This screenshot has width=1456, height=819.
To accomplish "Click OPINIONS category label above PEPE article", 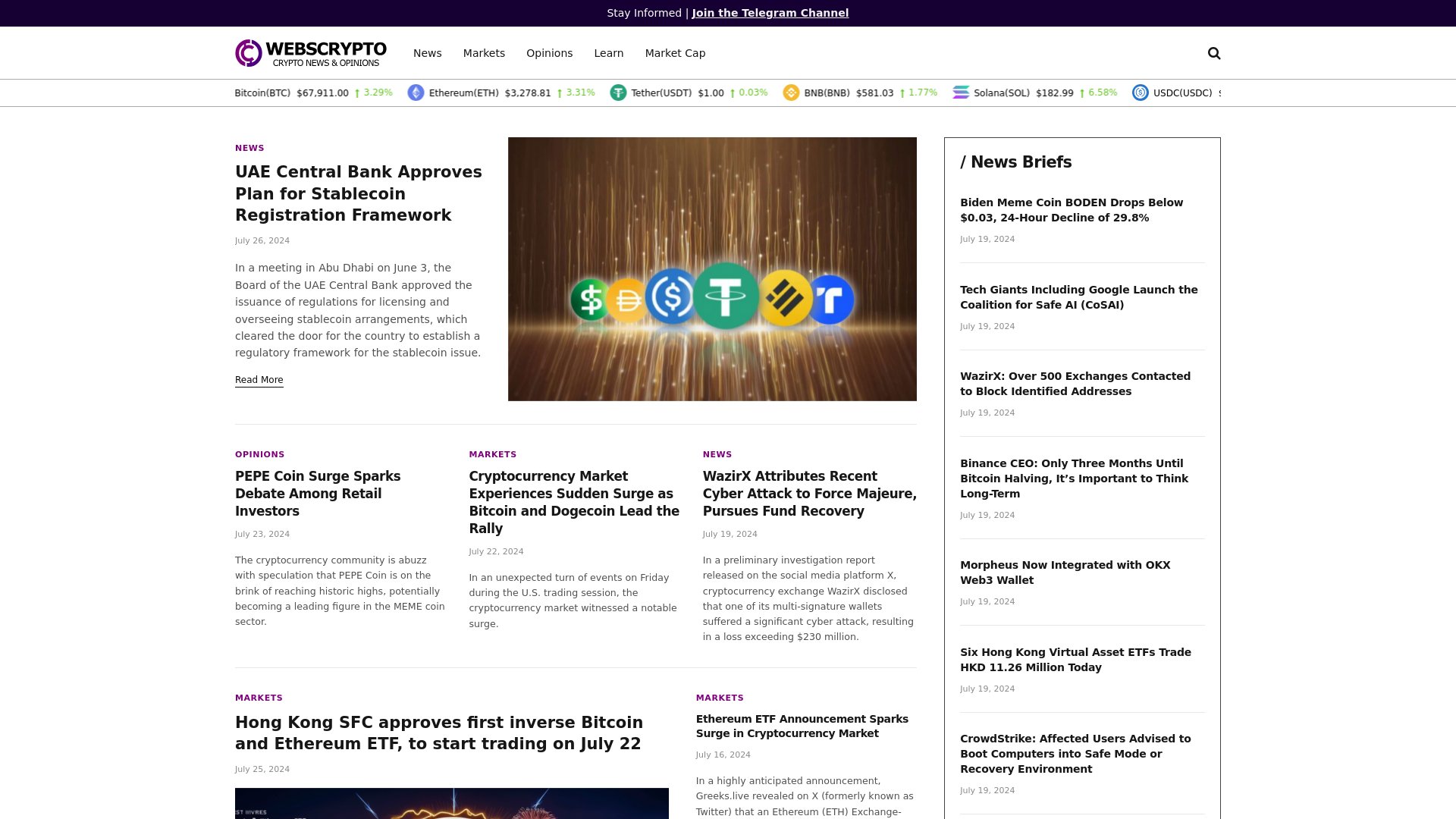I will point(260,455).
